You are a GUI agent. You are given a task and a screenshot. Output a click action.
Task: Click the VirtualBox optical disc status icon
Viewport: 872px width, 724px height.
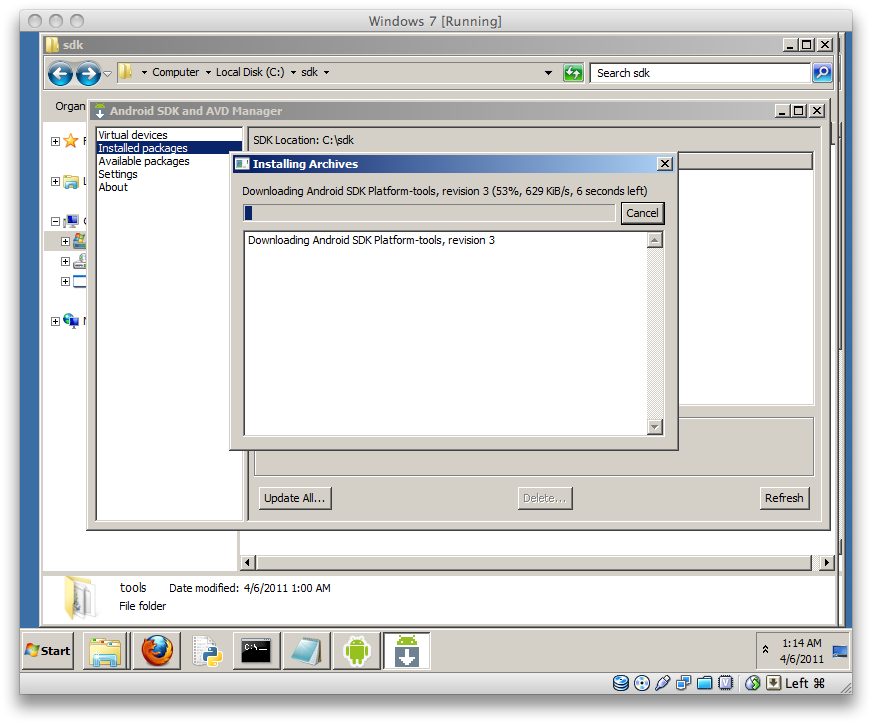click(642, 683)
